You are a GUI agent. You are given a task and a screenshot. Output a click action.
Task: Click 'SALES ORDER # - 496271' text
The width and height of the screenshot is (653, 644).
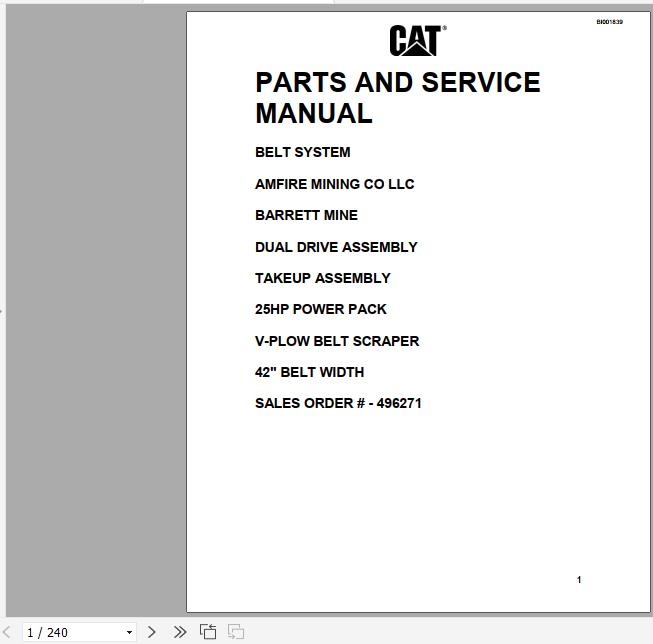[338, 403]
